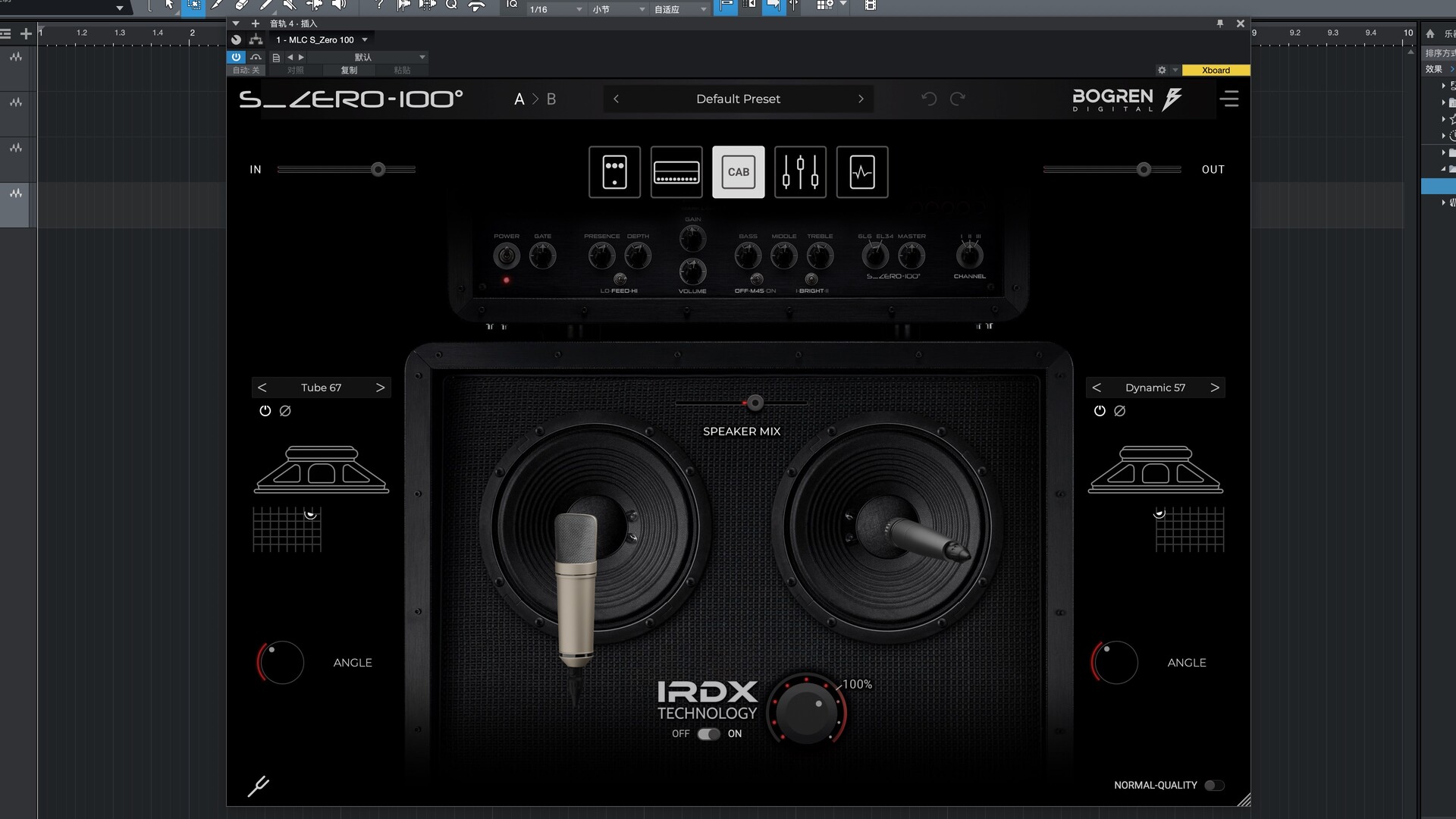Image resolution: width=1456 pixels, height=819 pixels.
Task: Open the Default Preset selector
Action: [738, 99]
